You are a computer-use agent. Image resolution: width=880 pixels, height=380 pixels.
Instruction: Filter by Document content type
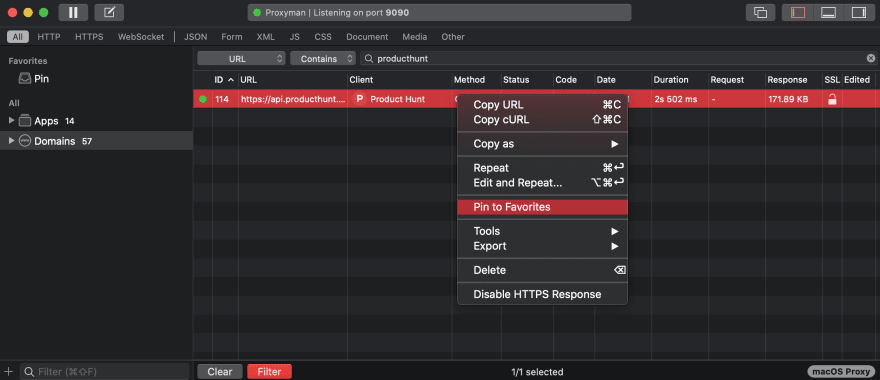367,36
